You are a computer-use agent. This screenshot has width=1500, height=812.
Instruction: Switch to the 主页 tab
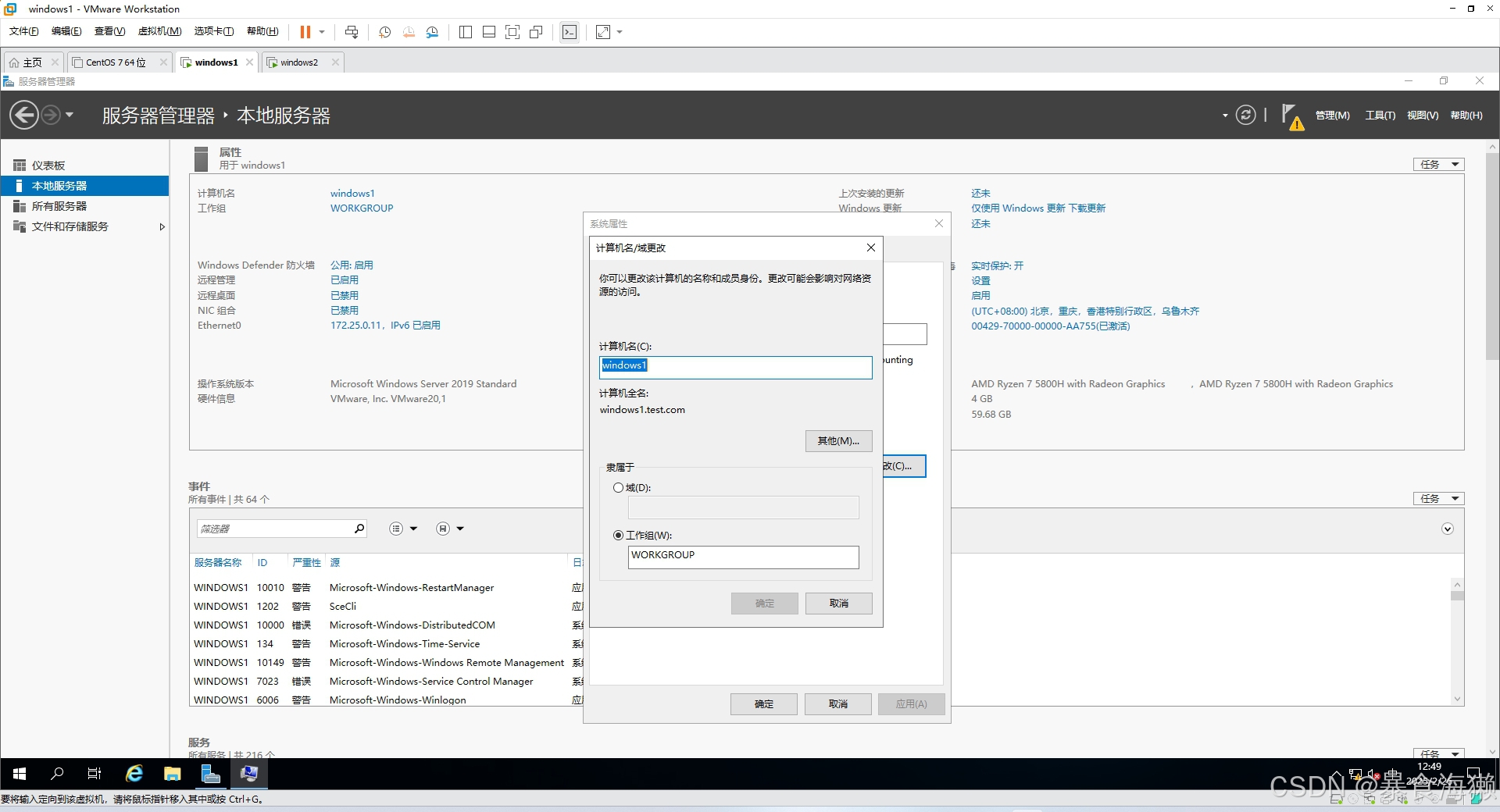click(32, 62)
